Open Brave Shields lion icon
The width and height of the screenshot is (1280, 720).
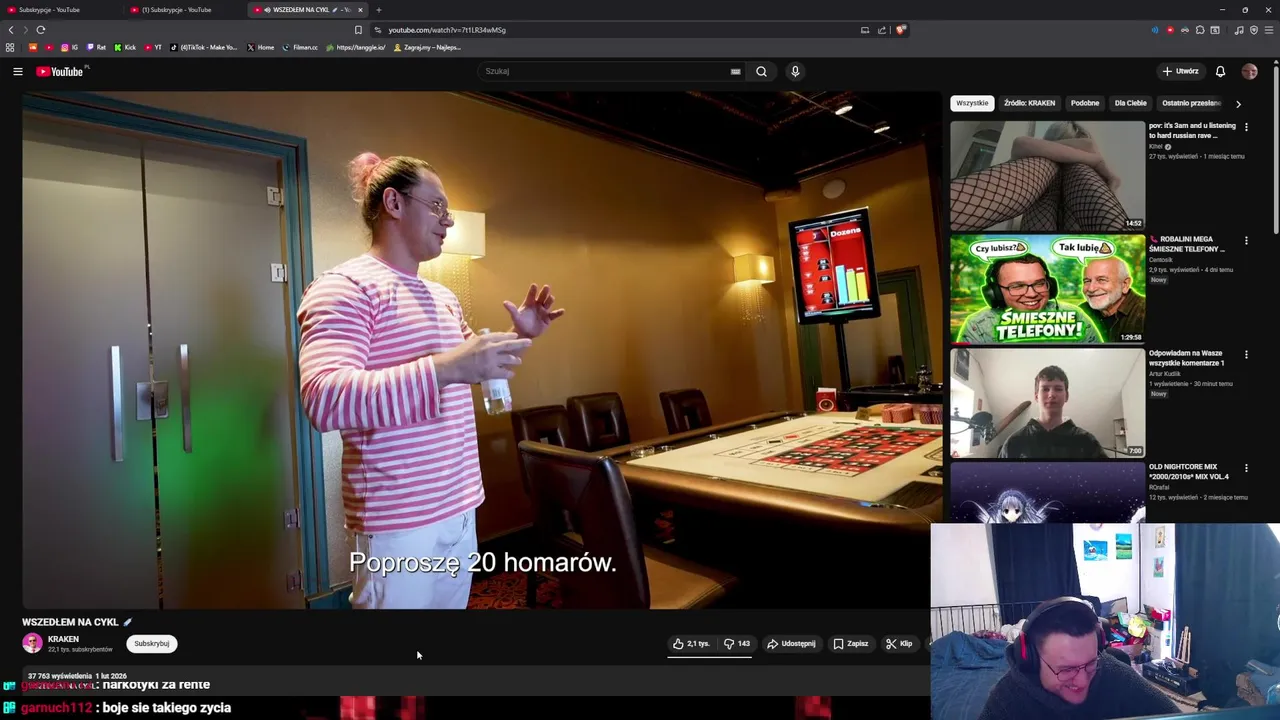[x=900, y=30]
